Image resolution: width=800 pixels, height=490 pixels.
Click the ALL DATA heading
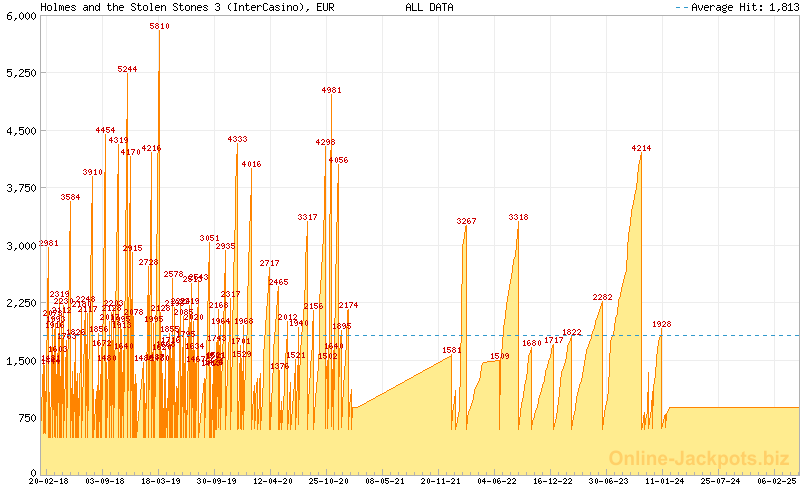coord(429,7)
